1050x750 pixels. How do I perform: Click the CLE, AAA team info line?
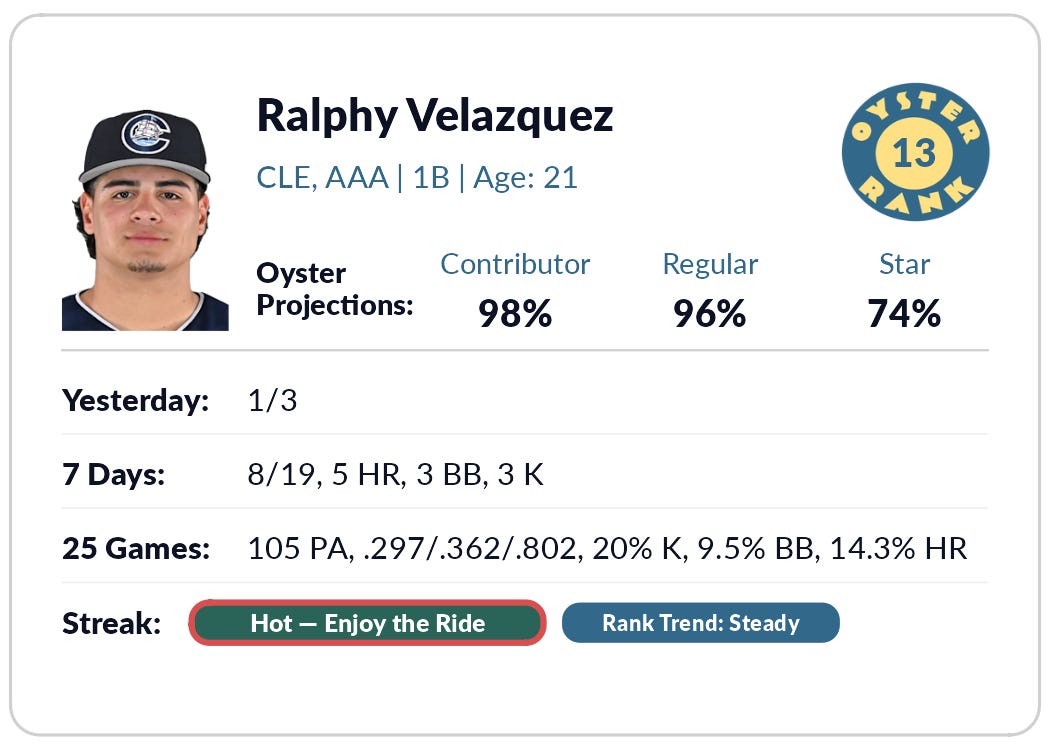[417, 178]
